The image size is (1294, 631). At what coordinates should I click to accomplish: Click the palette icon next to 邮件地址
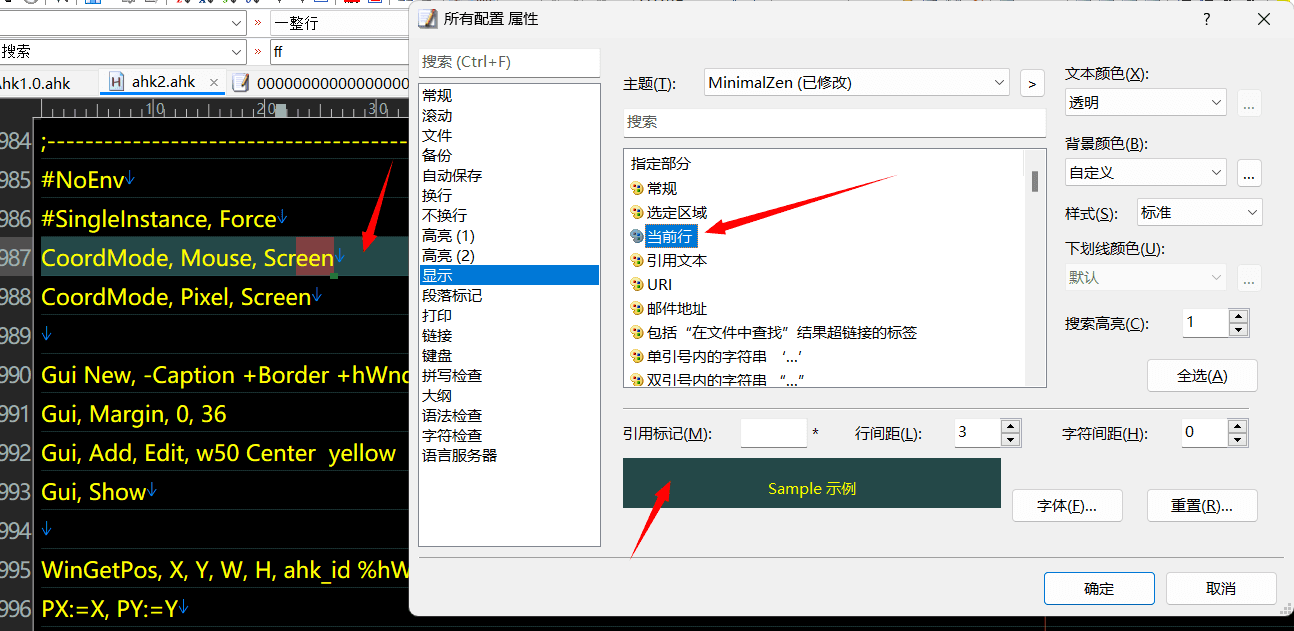click(637, 308)
